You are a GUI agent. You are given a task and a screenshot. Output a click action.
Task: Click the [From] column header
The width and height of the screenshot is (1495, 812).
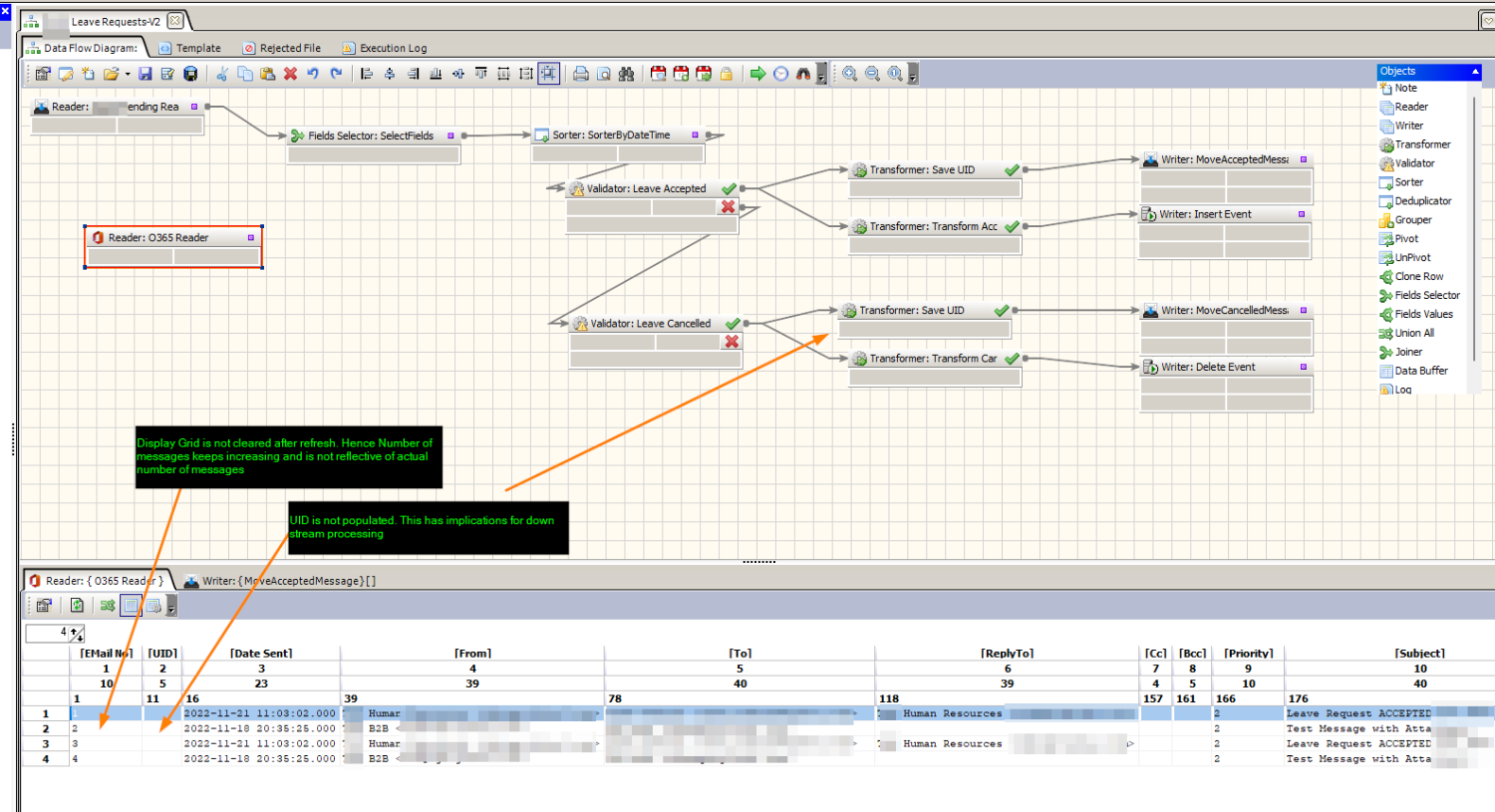click(472, 654)
